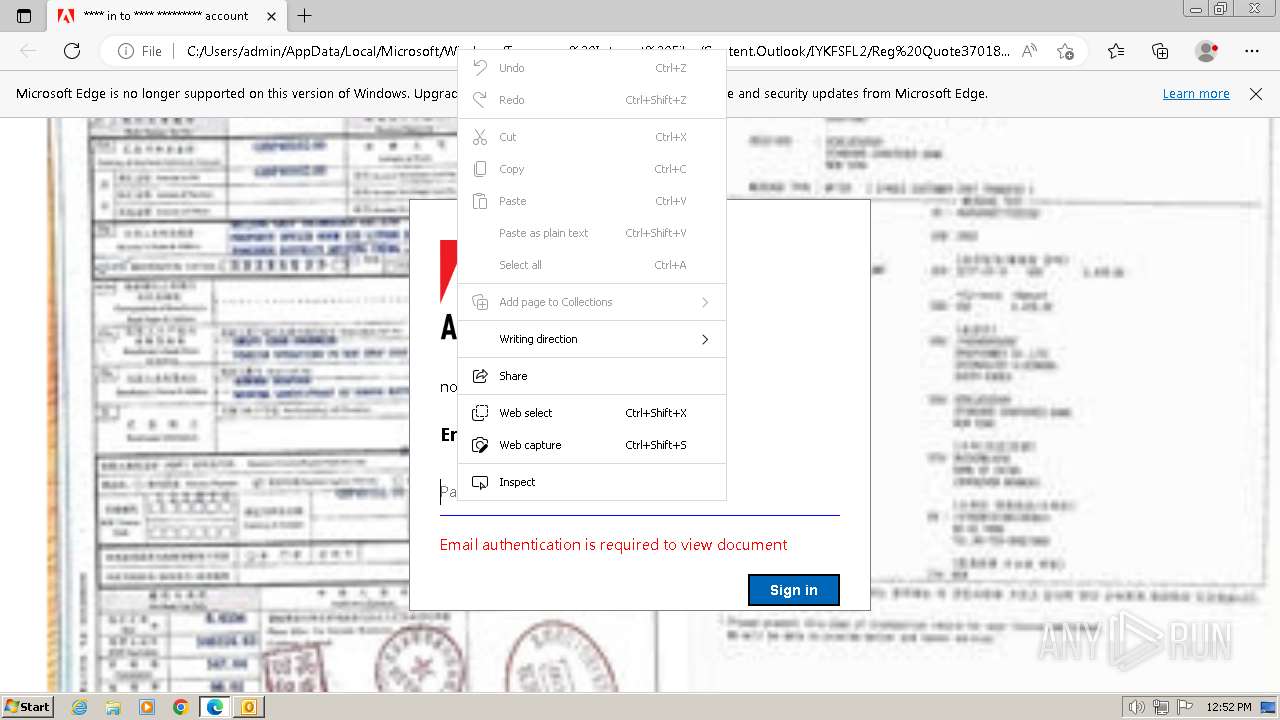1280x720 pixels.
Task: Open Inspect from the context menu
Action: click(592, 482)
